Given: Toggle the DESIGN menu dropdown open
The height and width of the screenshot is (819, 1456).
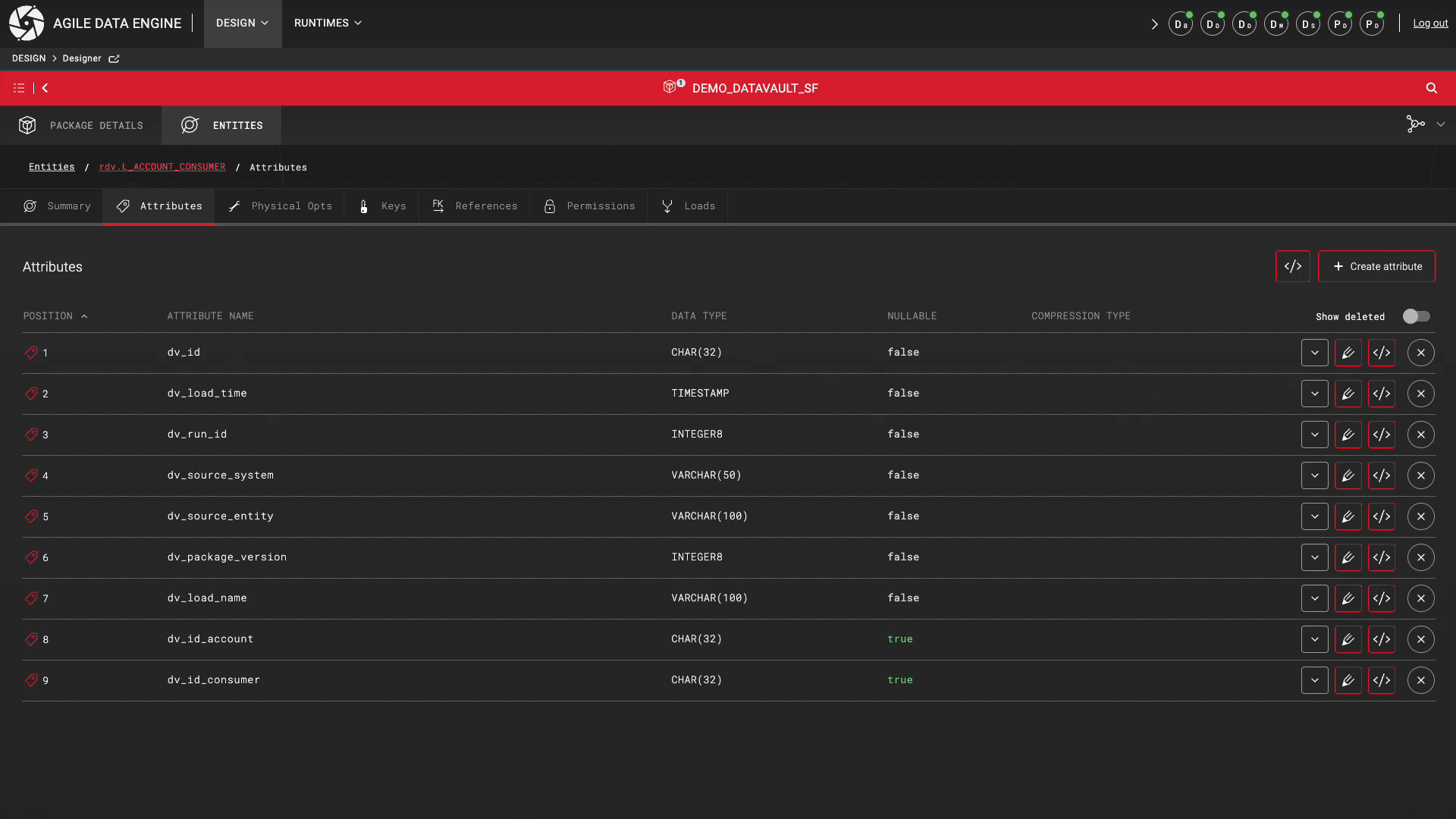Looking at the screenshot, I should click(242, 23).
